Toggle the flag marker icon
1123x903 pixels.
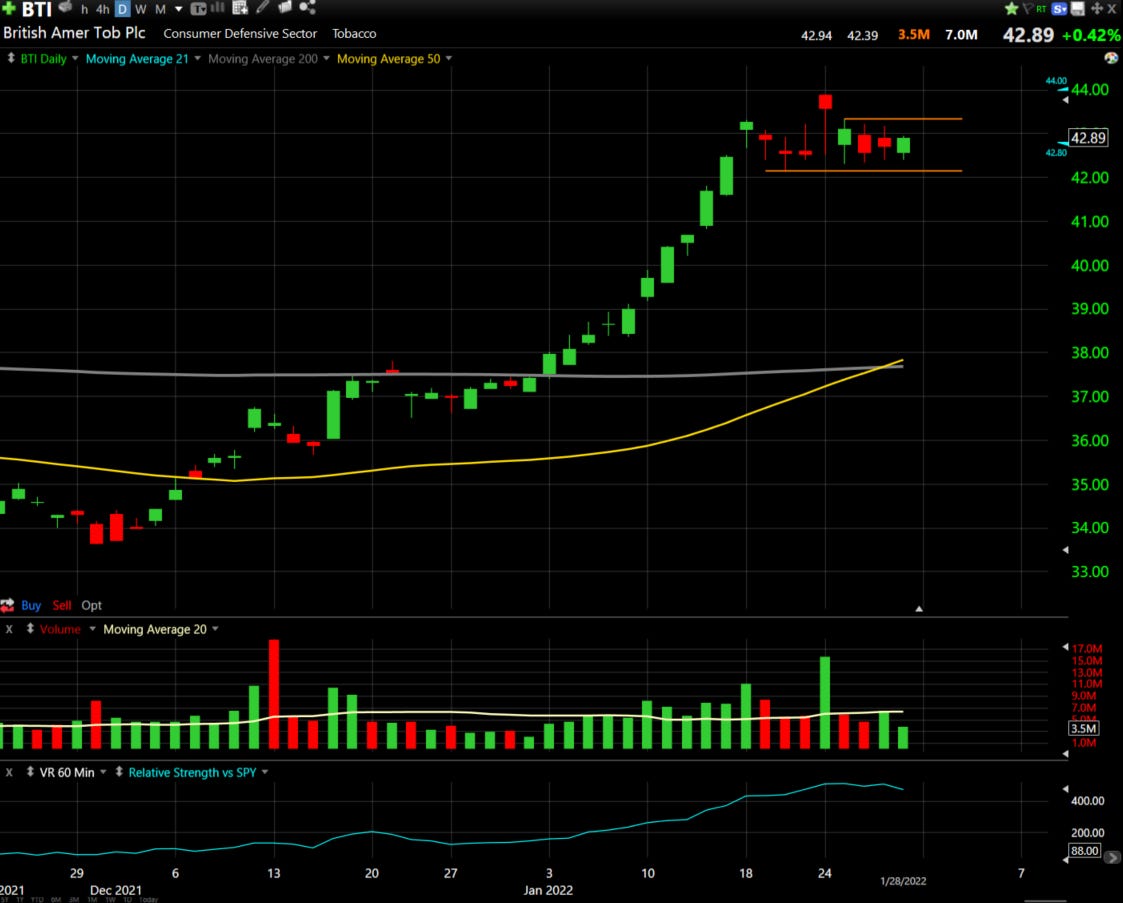pos(1028,9)
